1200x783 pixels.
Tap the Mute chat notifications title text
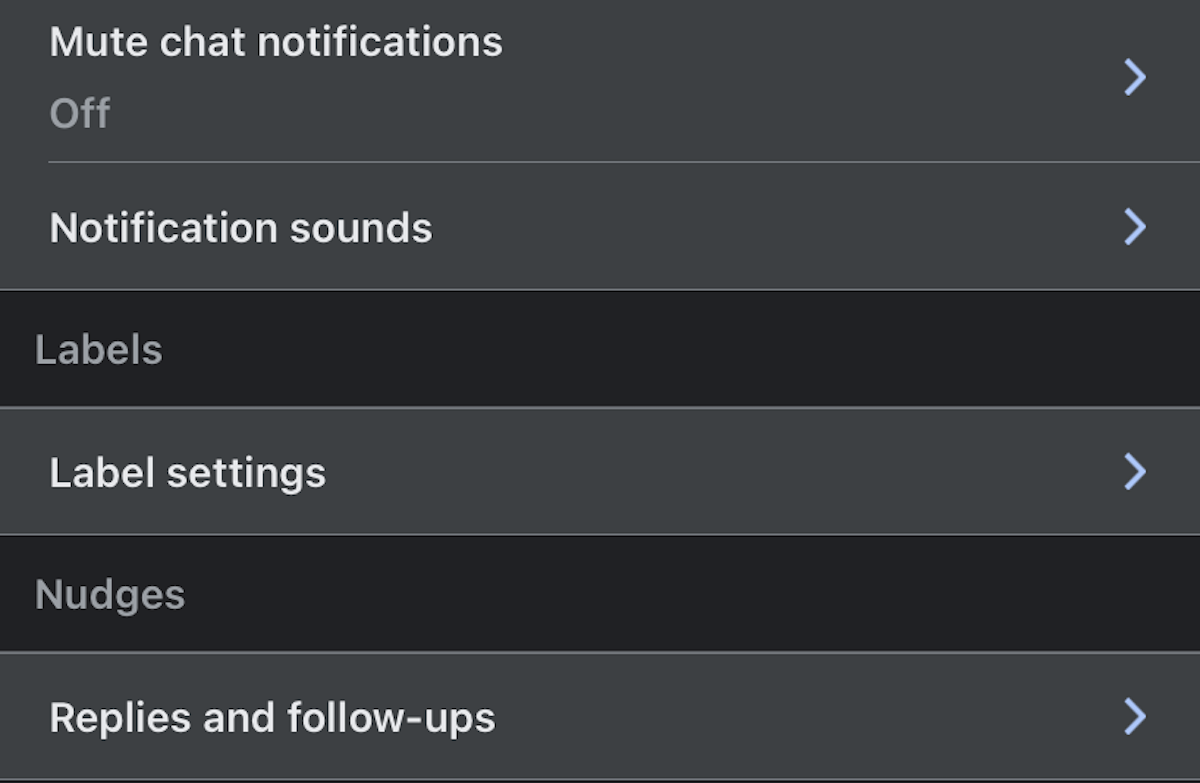click(276, 42)
